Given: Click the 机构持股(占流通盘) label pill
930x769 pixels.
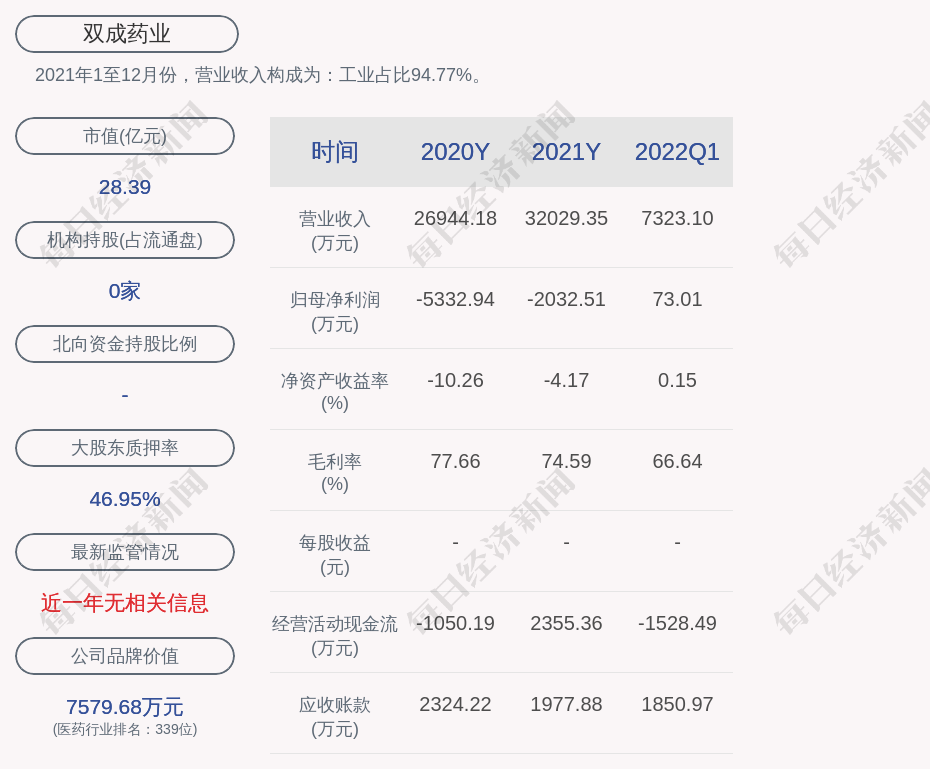Looking at the screenshot, I should [125, 240].
